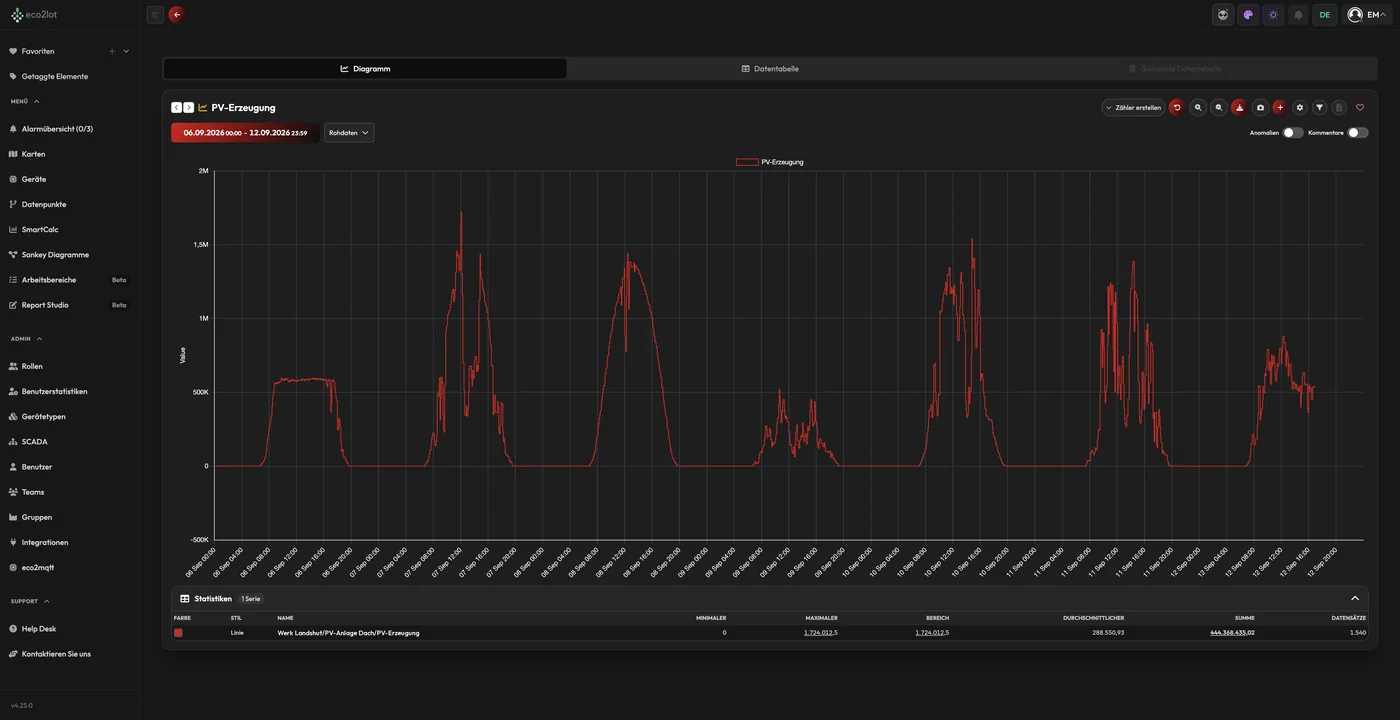
Task: Mark chart as favorite with heart icon
Action: point(1360,107)
